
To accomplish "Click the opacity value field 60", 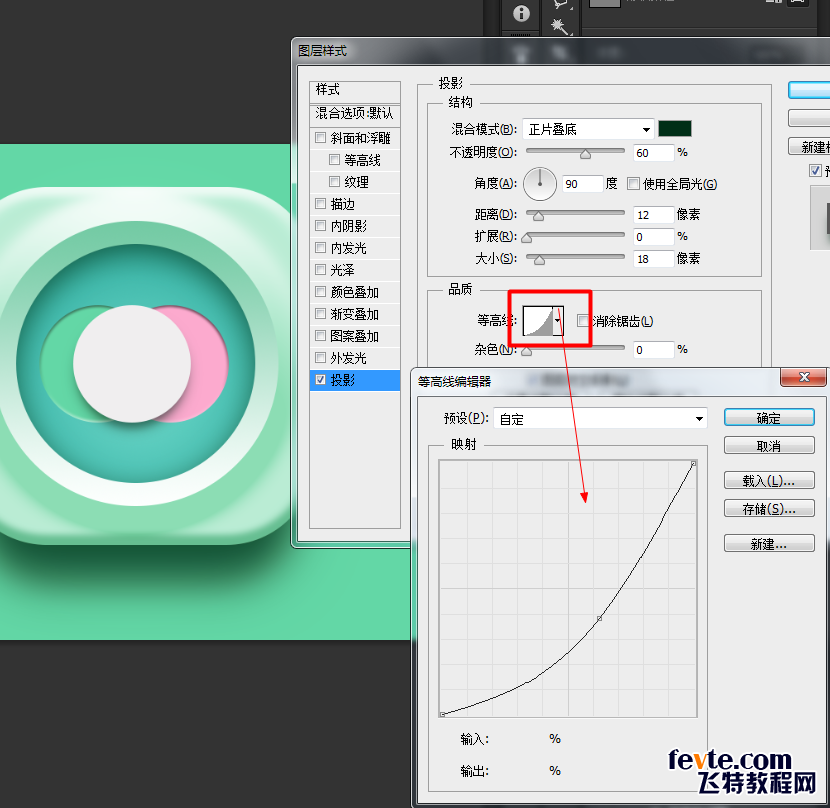I will coord(654,153).
